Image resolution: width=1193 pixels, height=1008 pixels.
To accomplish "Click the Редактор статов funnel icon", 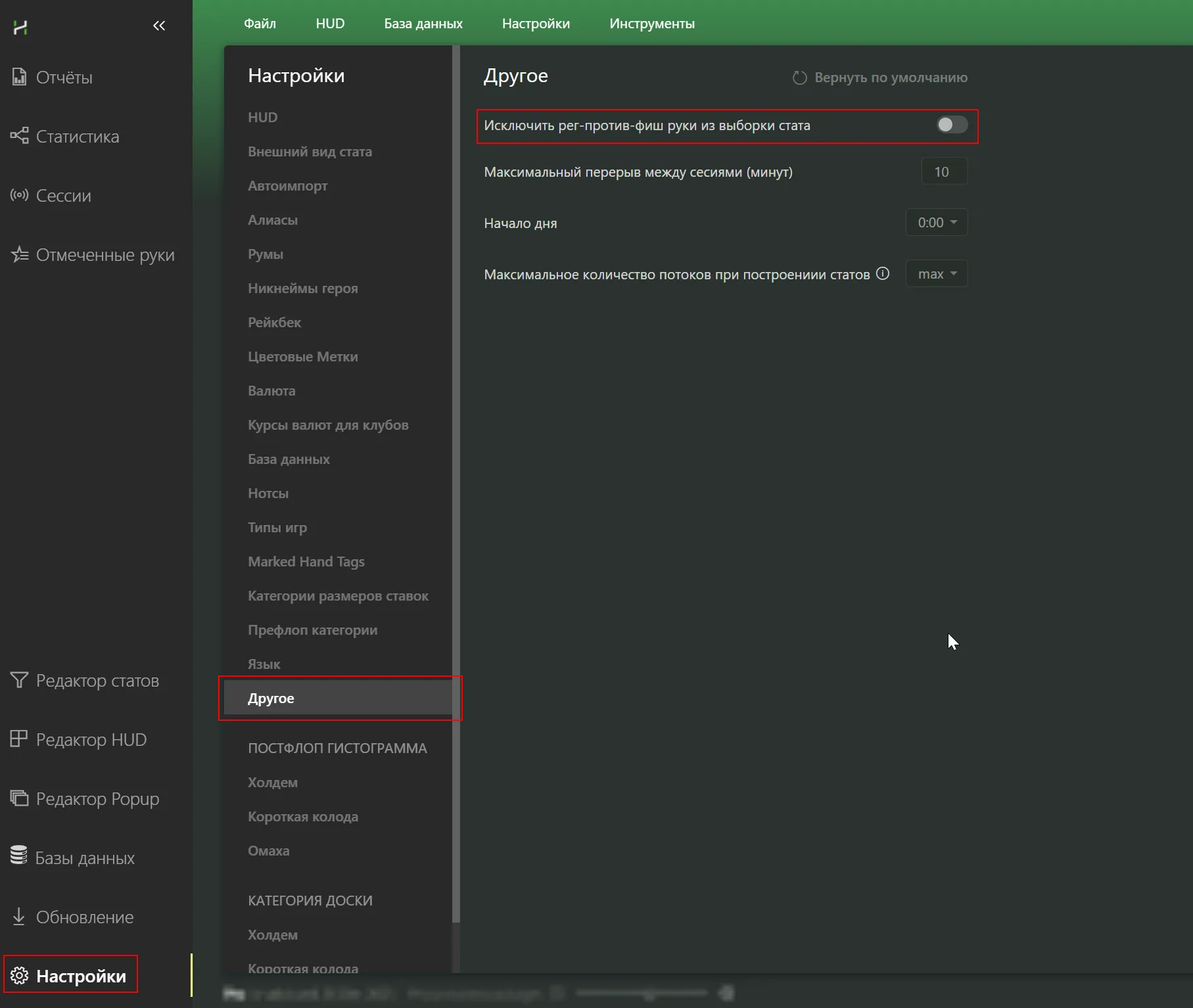I will coord(19,680).
